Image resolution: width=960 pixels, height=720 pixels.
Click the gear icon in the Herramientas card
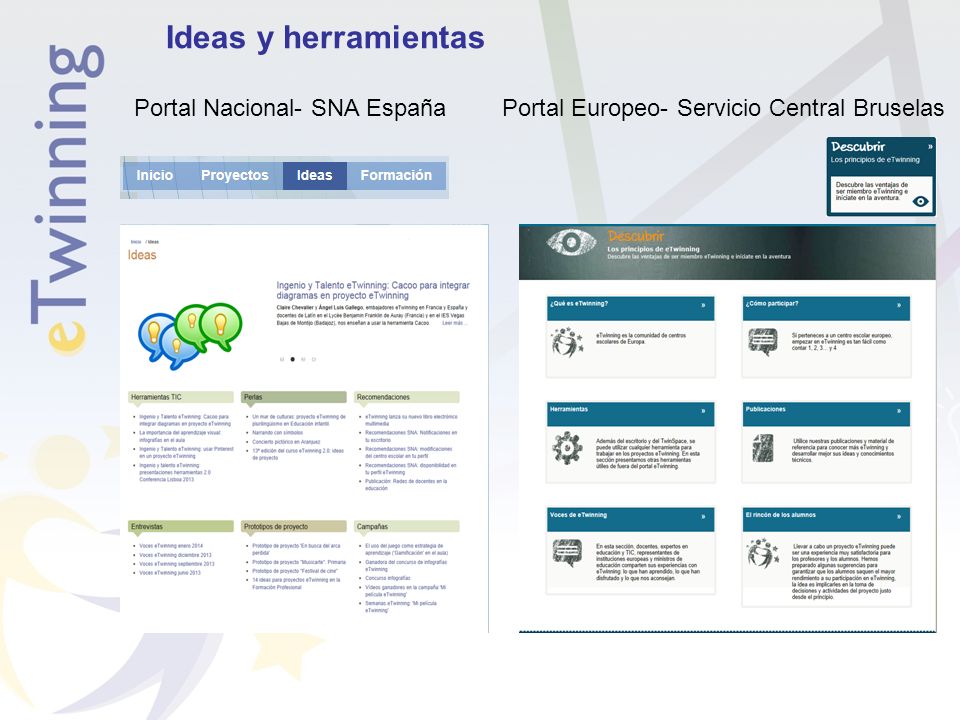tap(568, 448)
